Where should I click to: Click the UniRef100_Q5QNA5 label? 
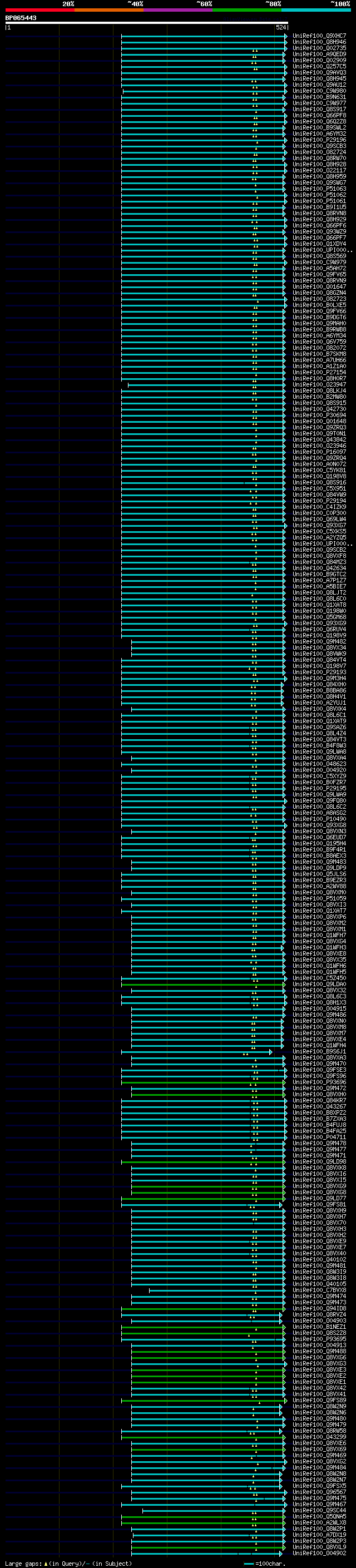319,1516
